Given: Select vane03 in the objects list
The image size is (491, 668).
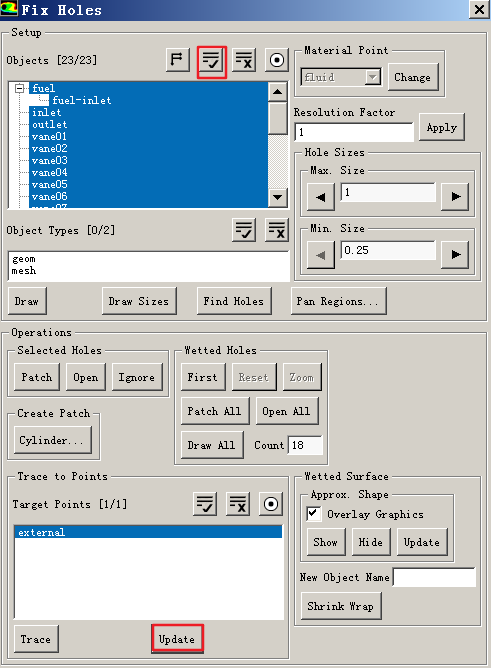Looking at the screenshot, I should [x=49, y=161].
